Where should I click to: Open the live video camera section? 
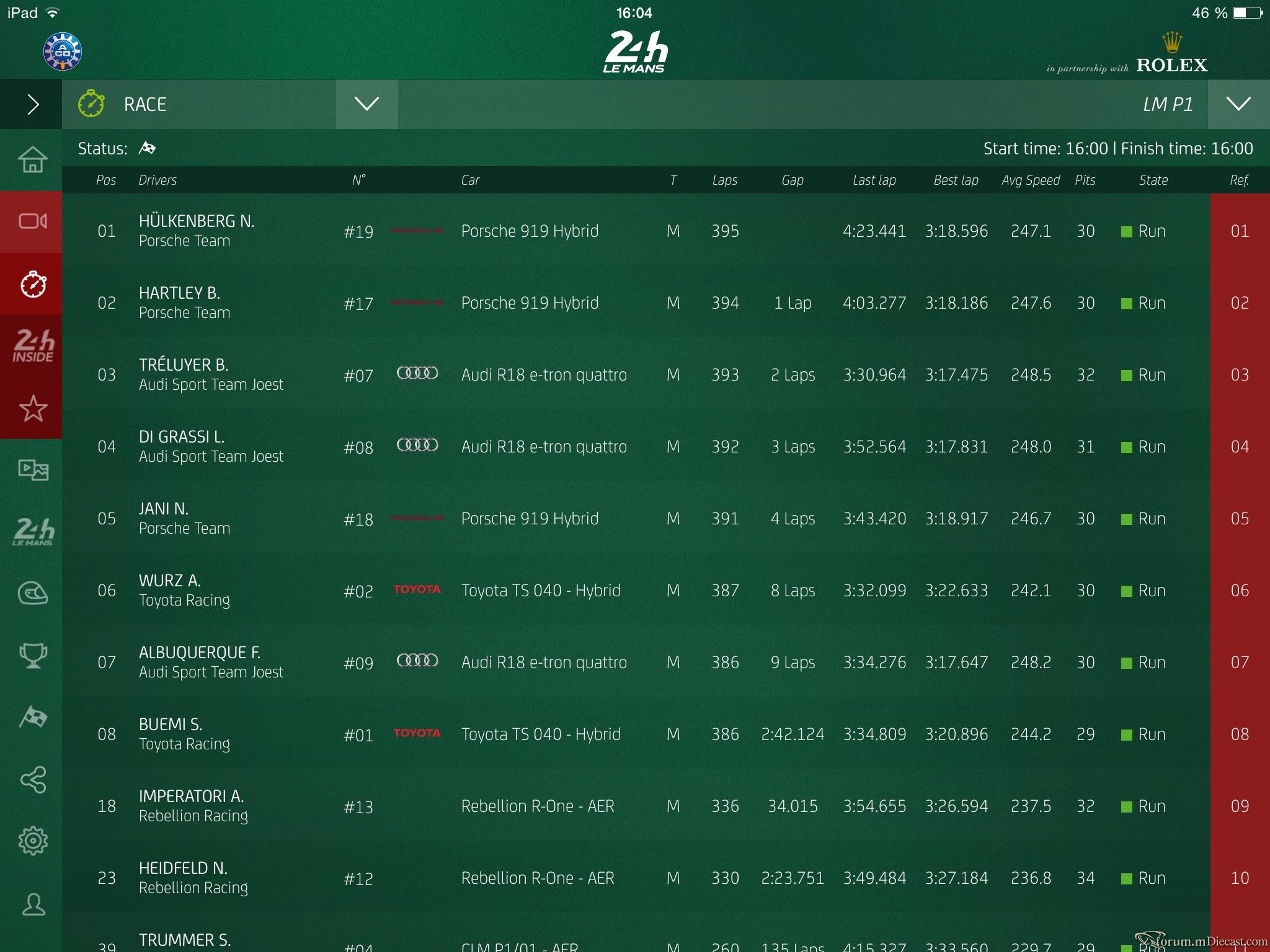(x=32, y=221)
